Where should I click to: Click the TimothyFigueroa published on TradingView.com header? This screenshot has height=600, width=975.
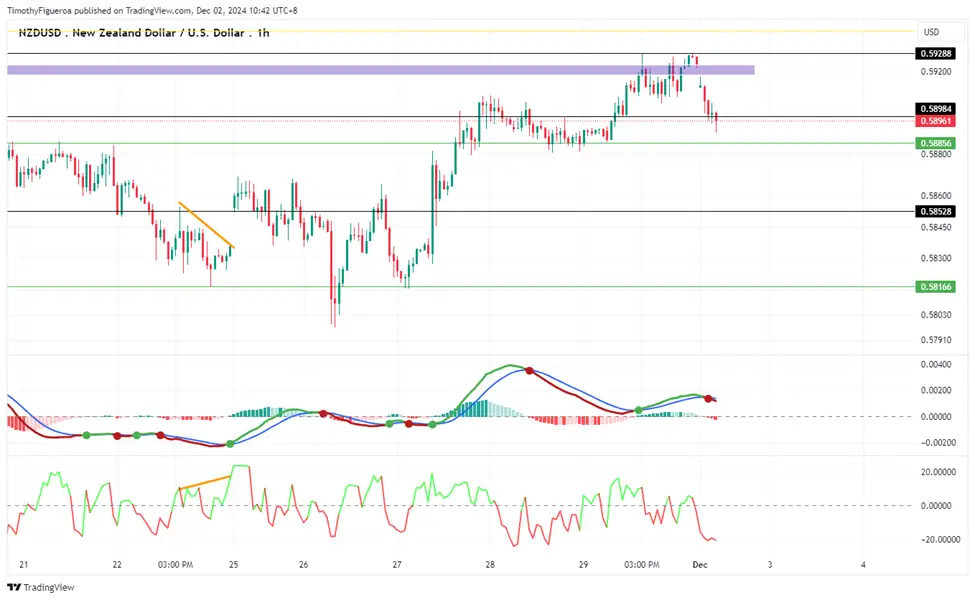(x=152, y=11)
